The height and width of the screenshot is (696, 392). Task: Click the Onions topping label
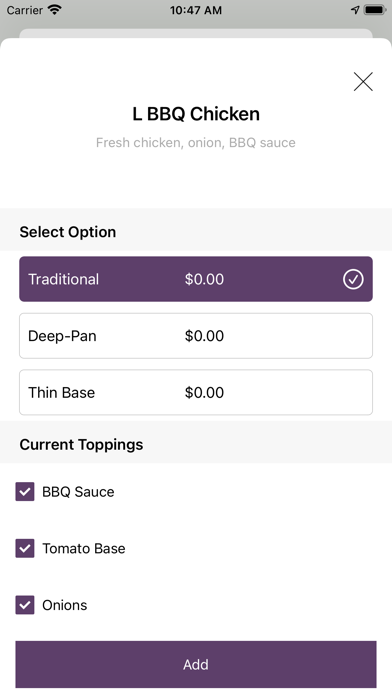[x=64, y=605]
